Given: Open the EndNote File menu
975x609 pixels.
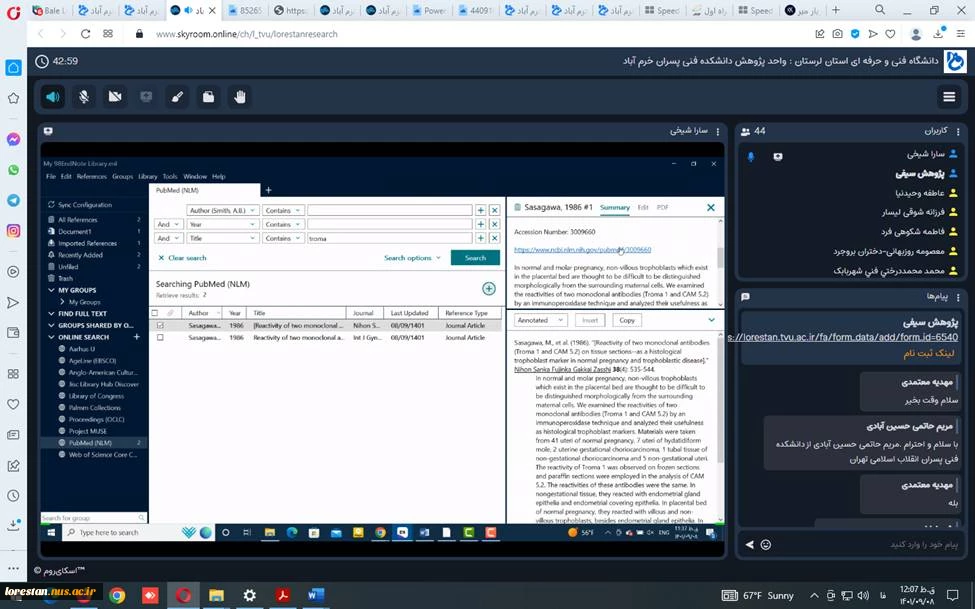Looking at the screenshot, I should pyautogui.click(x=51, y=177).
